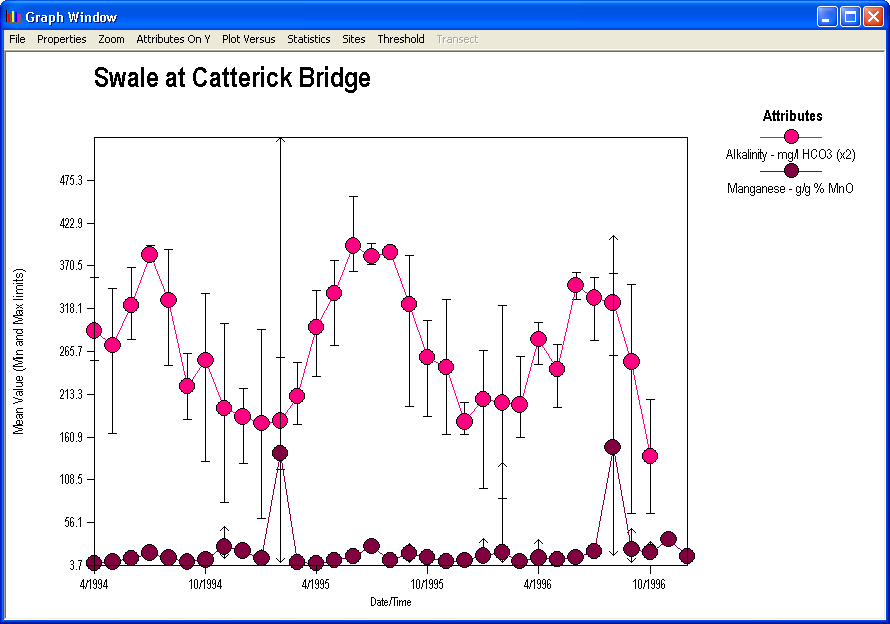Open the Statistics menu
Viewport: 890px width, 624px height.
pyautogui.click(x=308, y=39)
